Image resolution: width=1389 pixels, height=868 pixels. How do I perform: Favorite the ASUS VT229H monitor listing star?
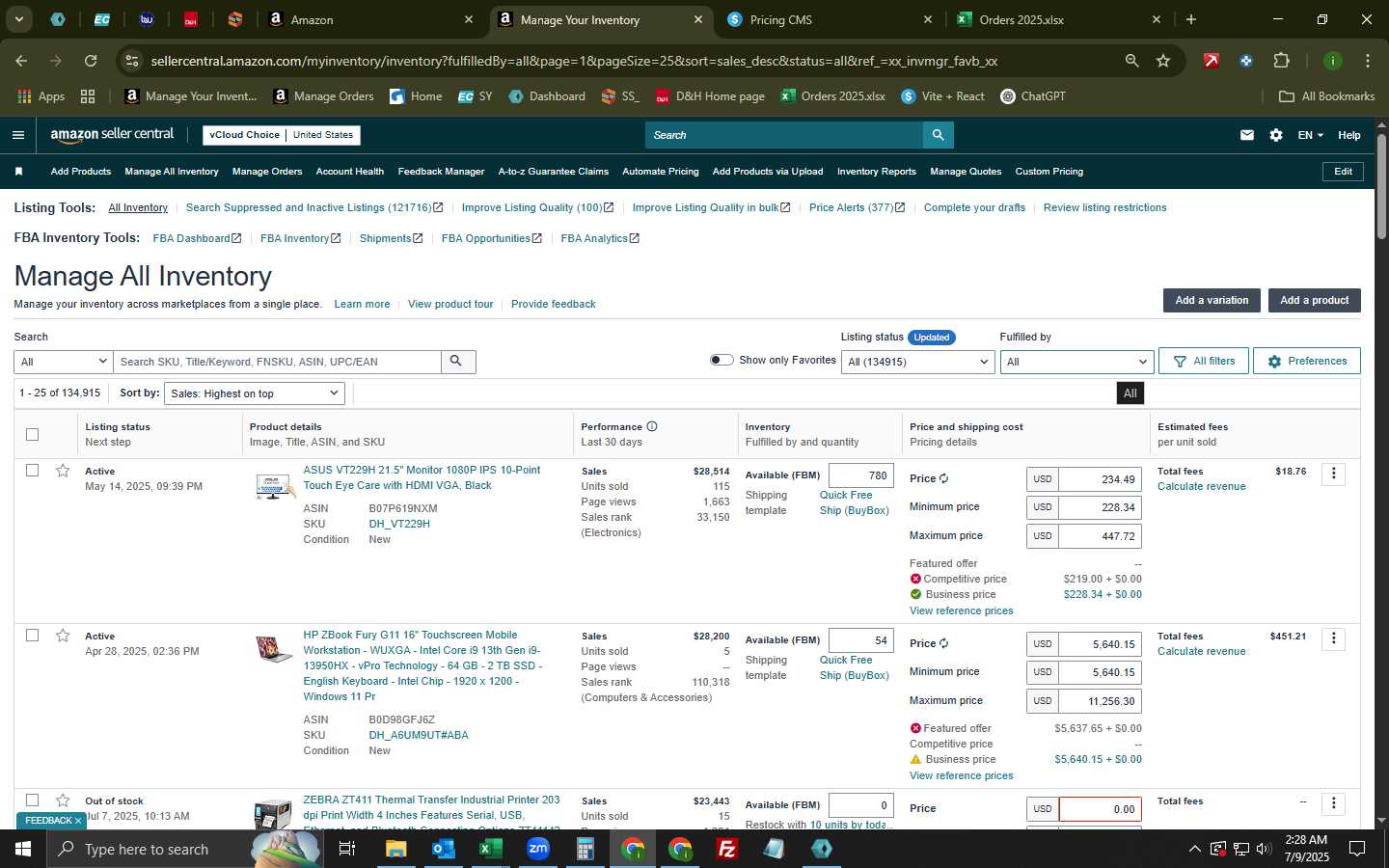[x=63, y=471]
